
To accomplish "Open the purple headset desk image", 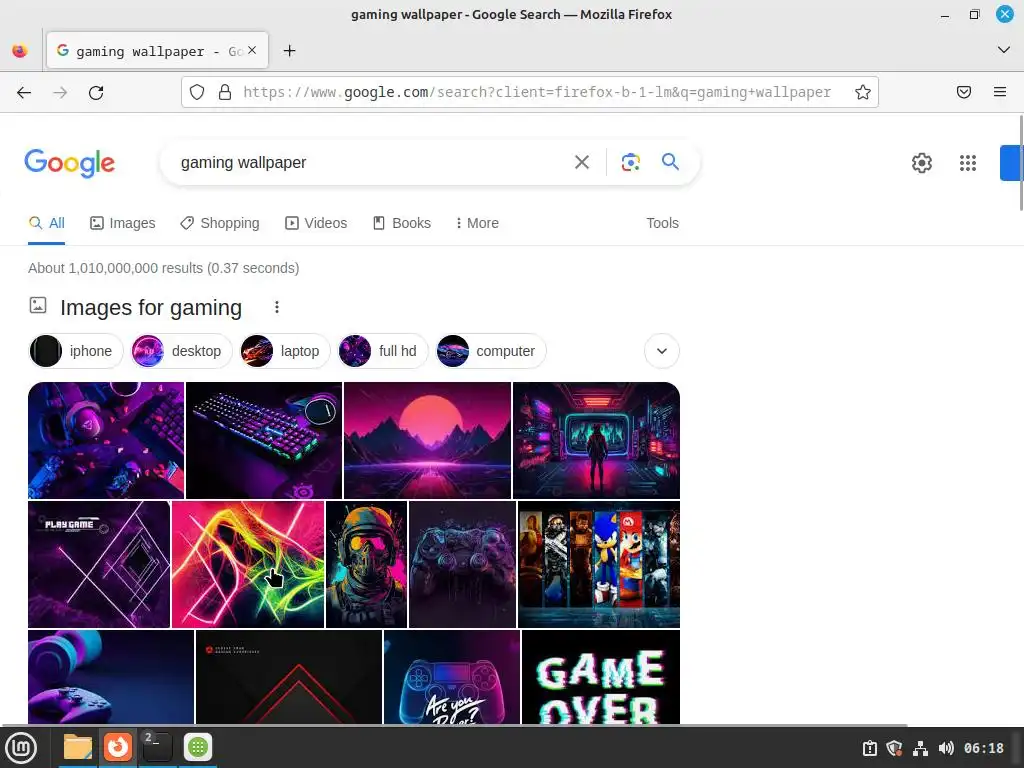I will tap(106, 440).
